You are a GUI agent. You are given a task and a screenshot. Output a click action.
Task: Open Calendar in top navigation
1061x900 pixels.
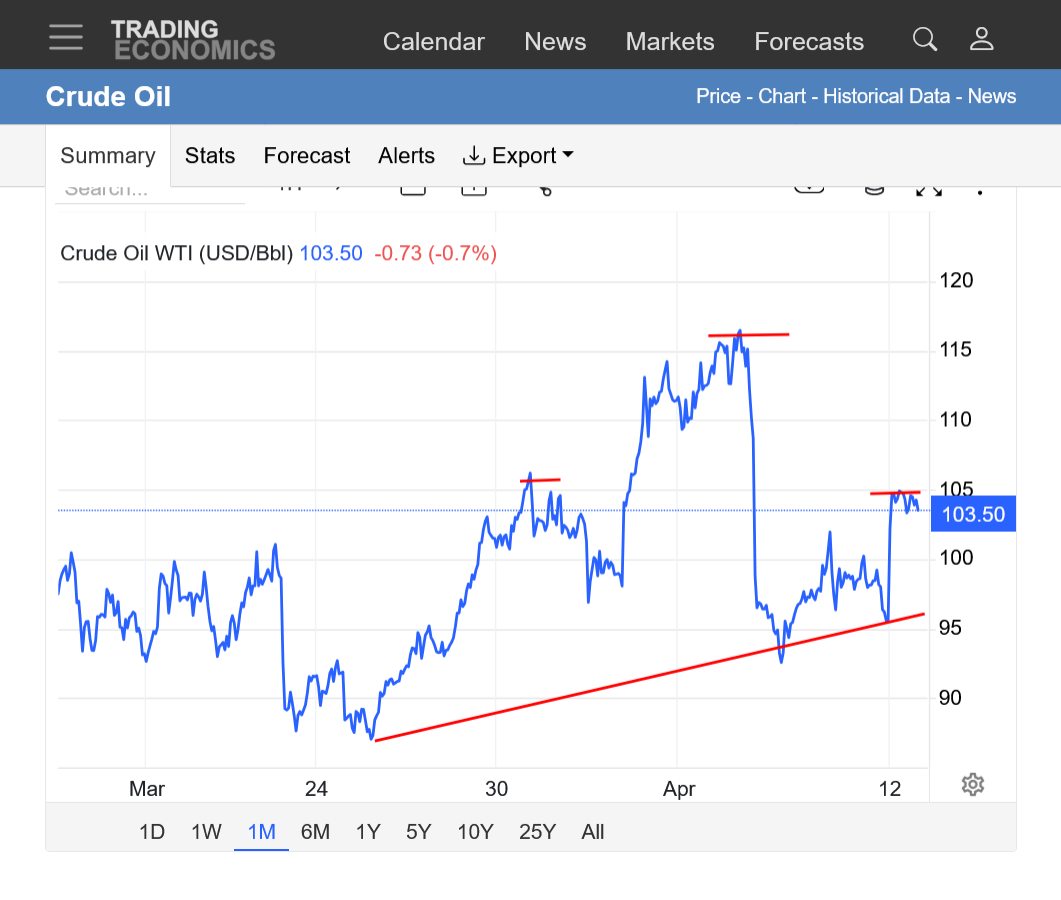tap(434, 42)
